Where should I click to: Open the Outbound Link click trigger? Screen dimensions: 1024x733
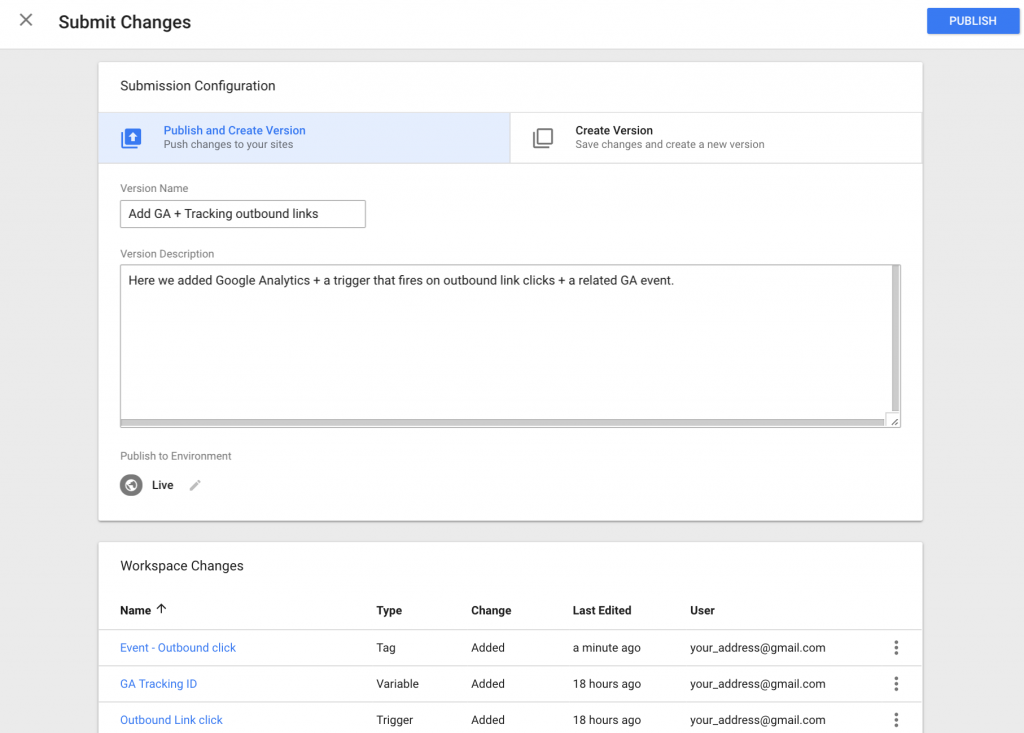(x=171, y=719)
